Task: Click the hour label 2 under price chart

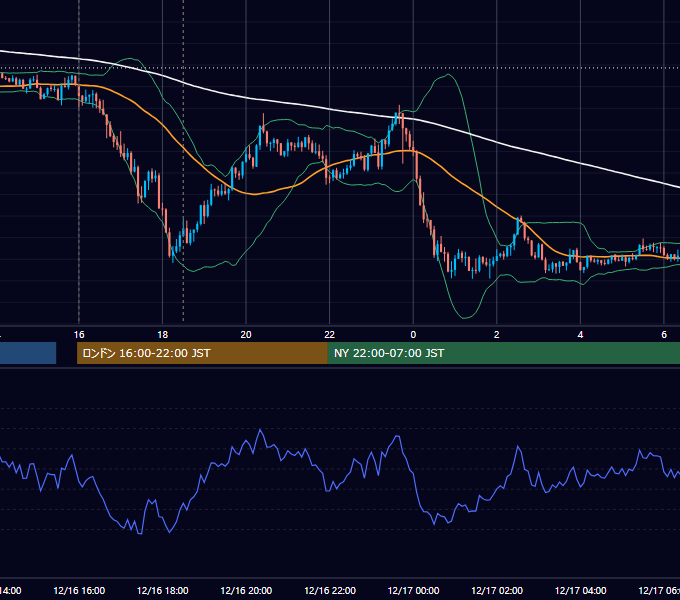Action: click(x=497, y=335)
